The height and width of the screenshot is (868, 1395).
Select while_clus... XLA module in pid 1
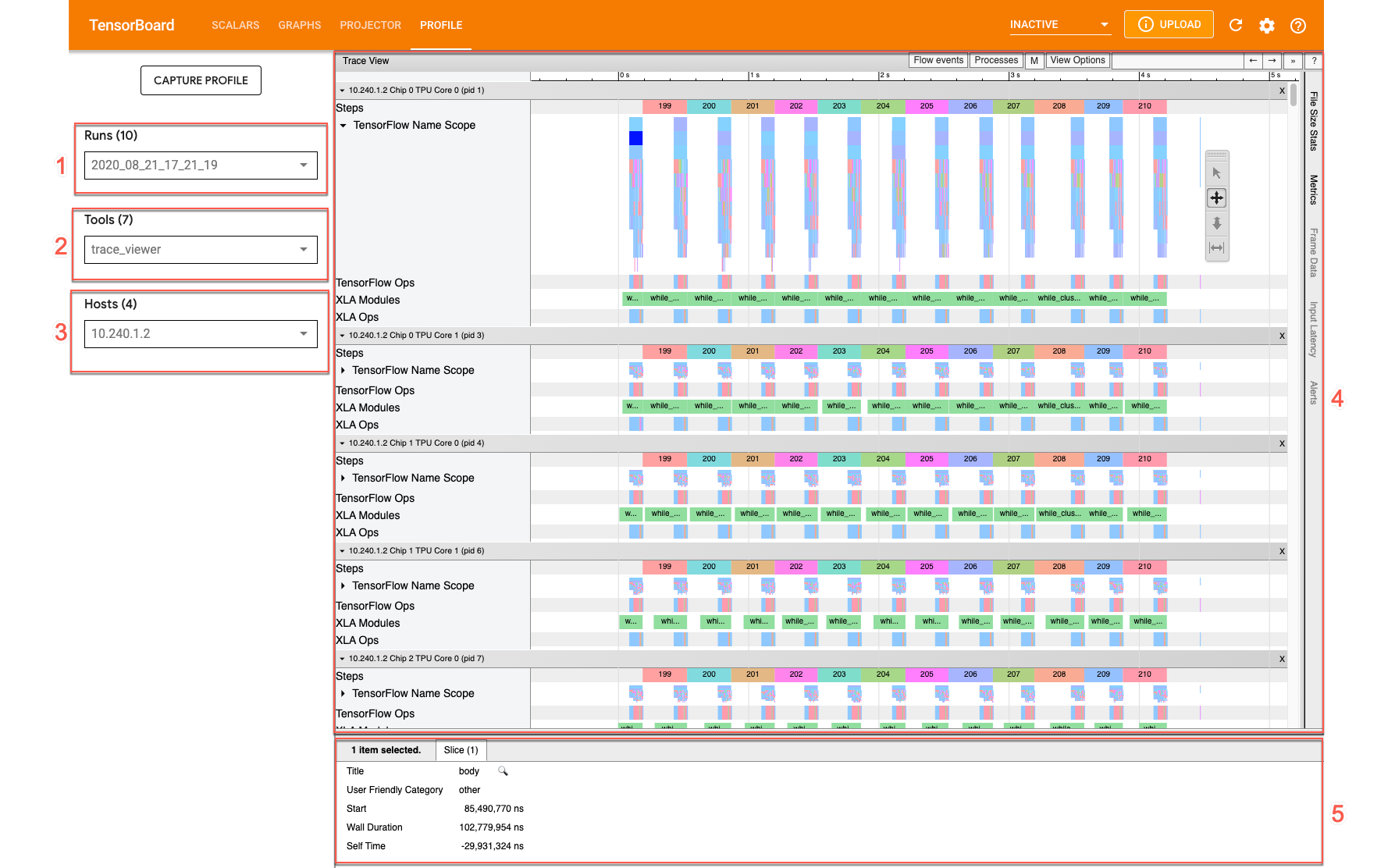[1059, 298]
